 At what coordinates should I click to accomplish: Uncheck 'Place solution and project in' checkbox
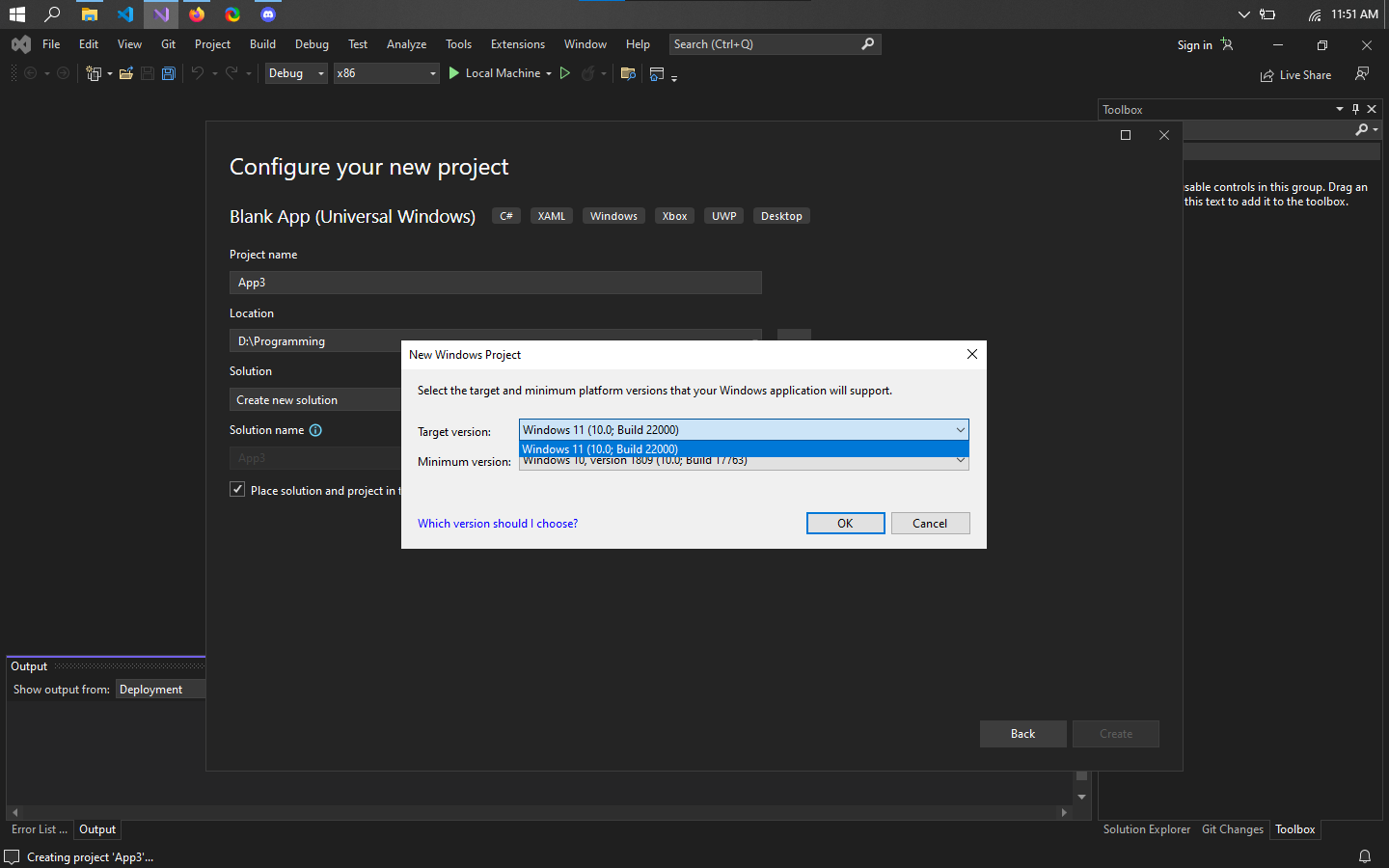(x=237, y=489)
